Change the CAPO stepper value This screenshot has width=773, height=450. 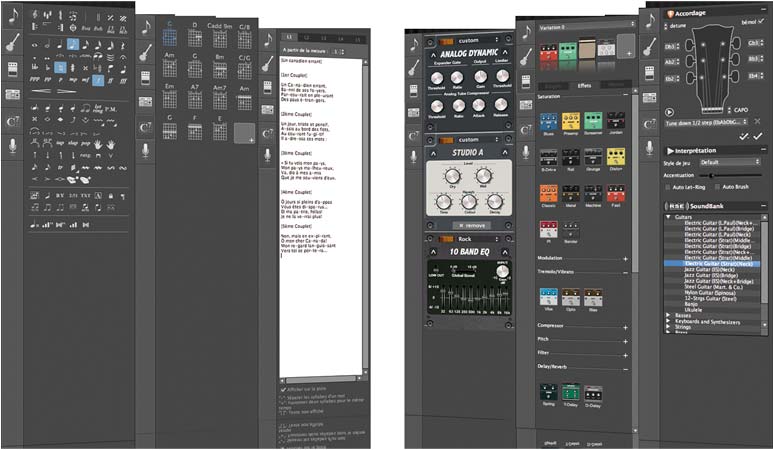[x=729, y=110]
